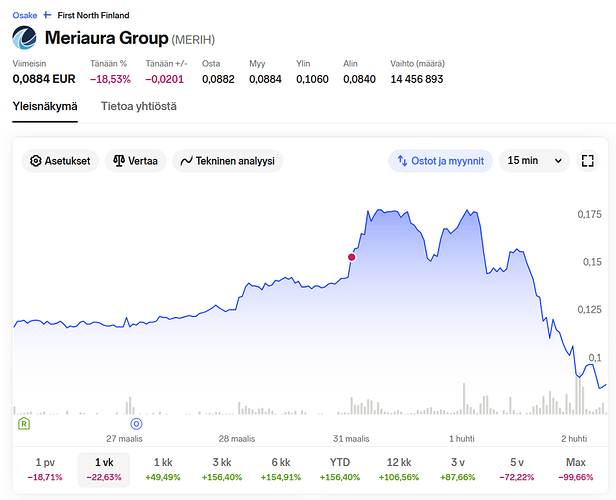Click the 0,175 price axis label
The height and width of the screenshot is (500, 616).
(x=589, y=214)
